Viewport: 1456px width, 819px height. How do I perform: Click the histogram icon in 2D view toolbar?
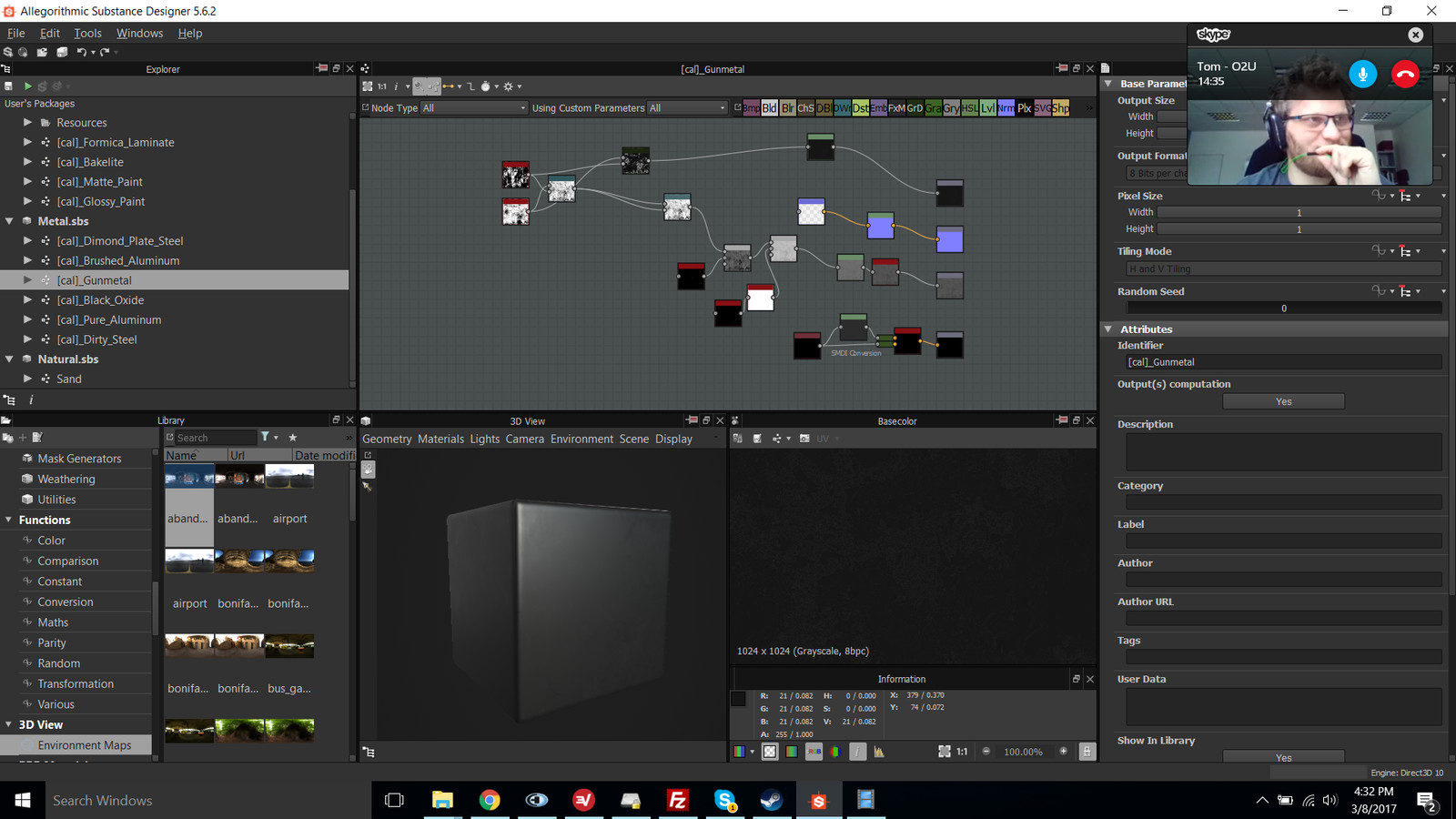(x=879, y=752)
